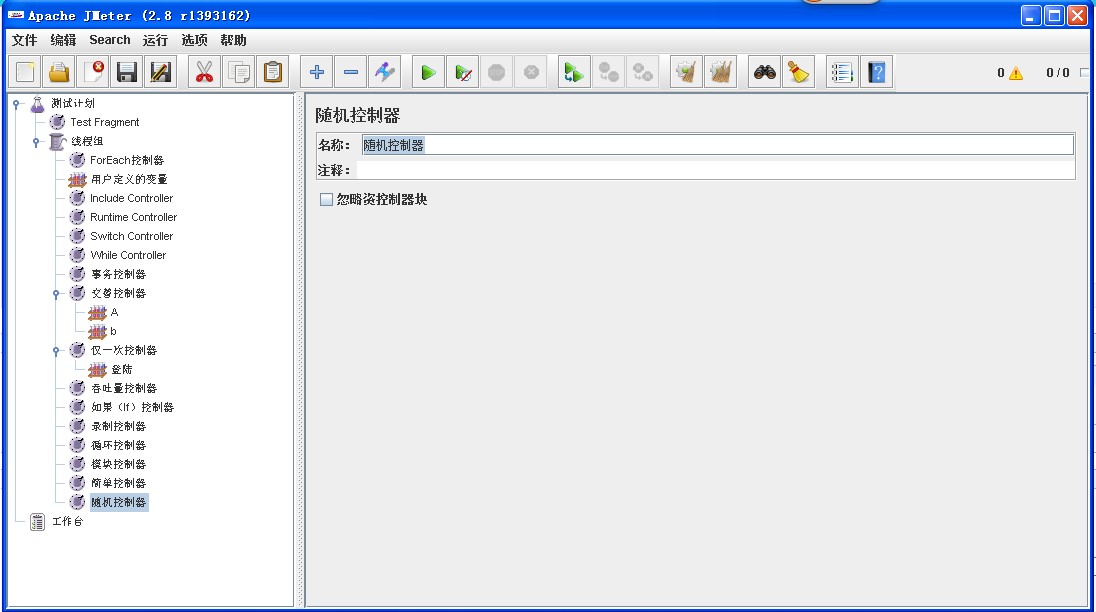This screenshot has height=612, width=1096.
Task: Click the New test plan toolbar icon
Action: pyautogui.click(x=25, y=72)
